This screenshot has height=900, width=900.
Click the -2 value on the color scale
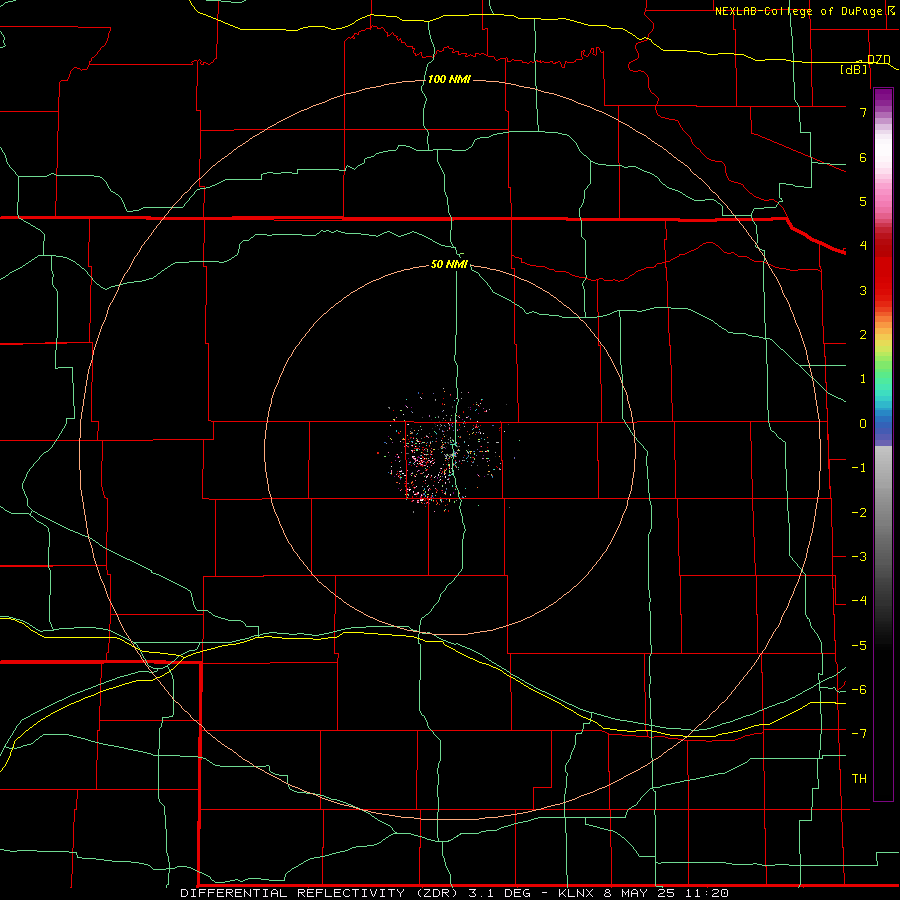tap(859, 513)
